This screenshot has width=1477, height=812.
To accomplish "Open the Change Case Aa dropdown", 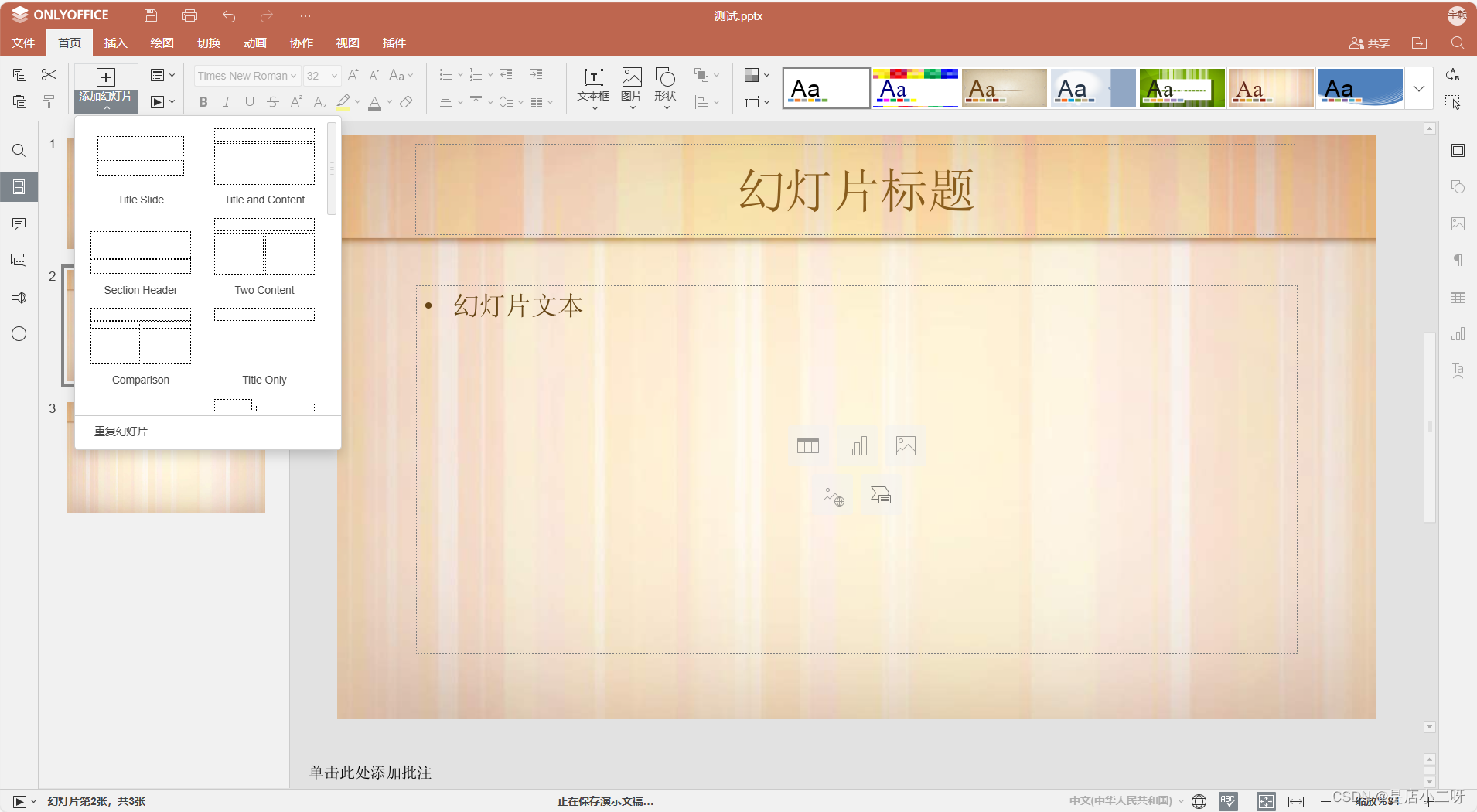I will (x=401, y=75).
